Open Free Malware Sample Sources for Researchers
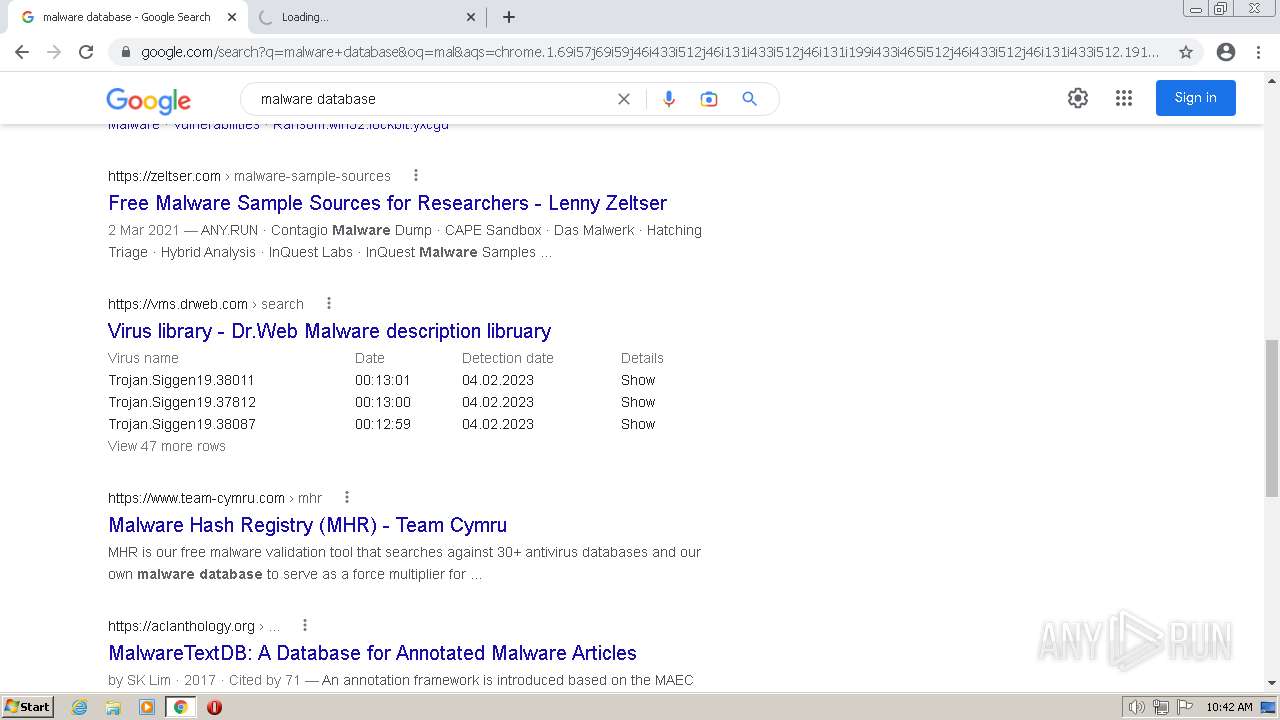This screenshot has width=1280, height=720. pyautogui.click(x=388, y=203)
